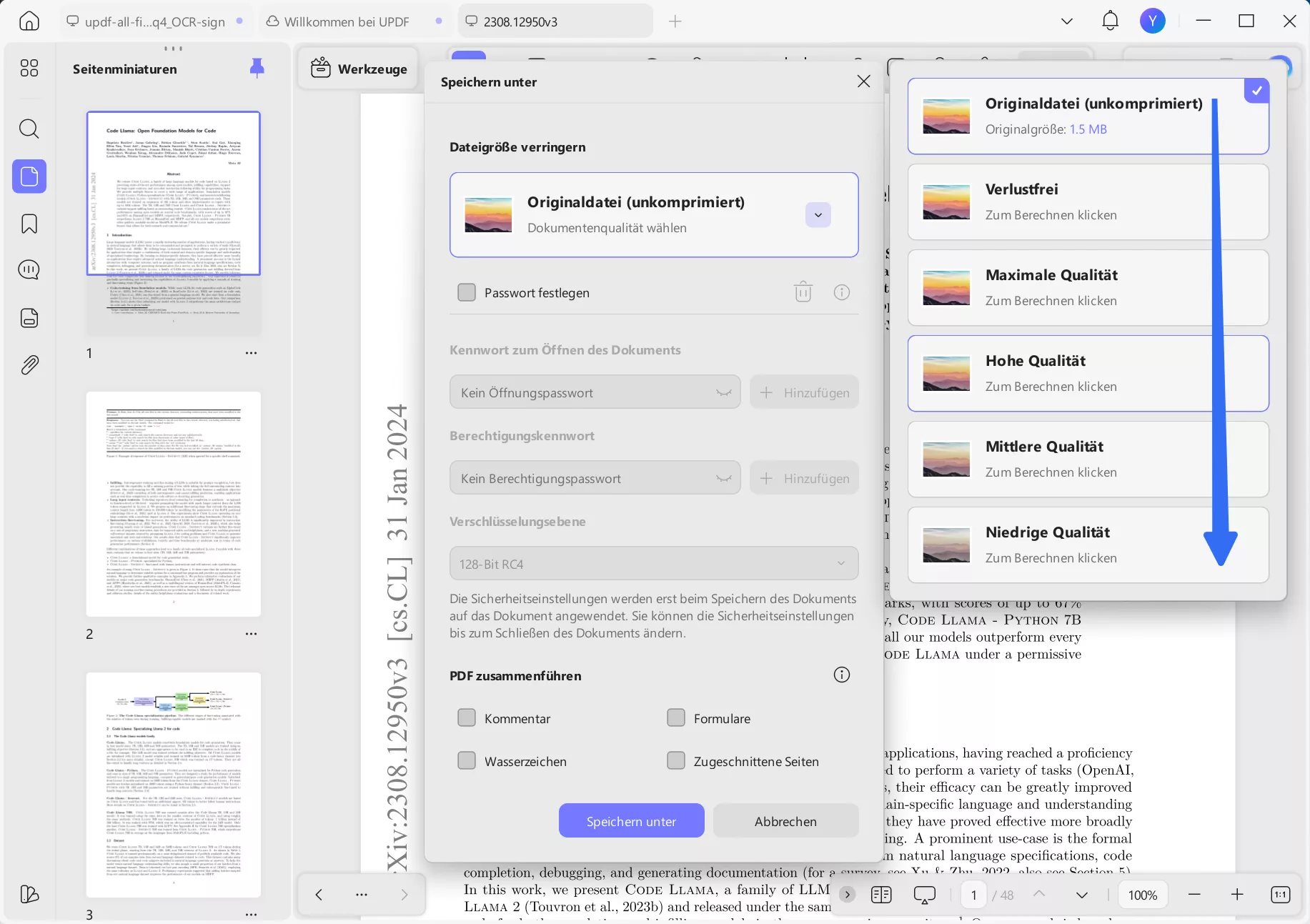The height and width of the screenshot is (924, 1310).
Task: Zoom out with the minus icon
Action: (1194, 895)
